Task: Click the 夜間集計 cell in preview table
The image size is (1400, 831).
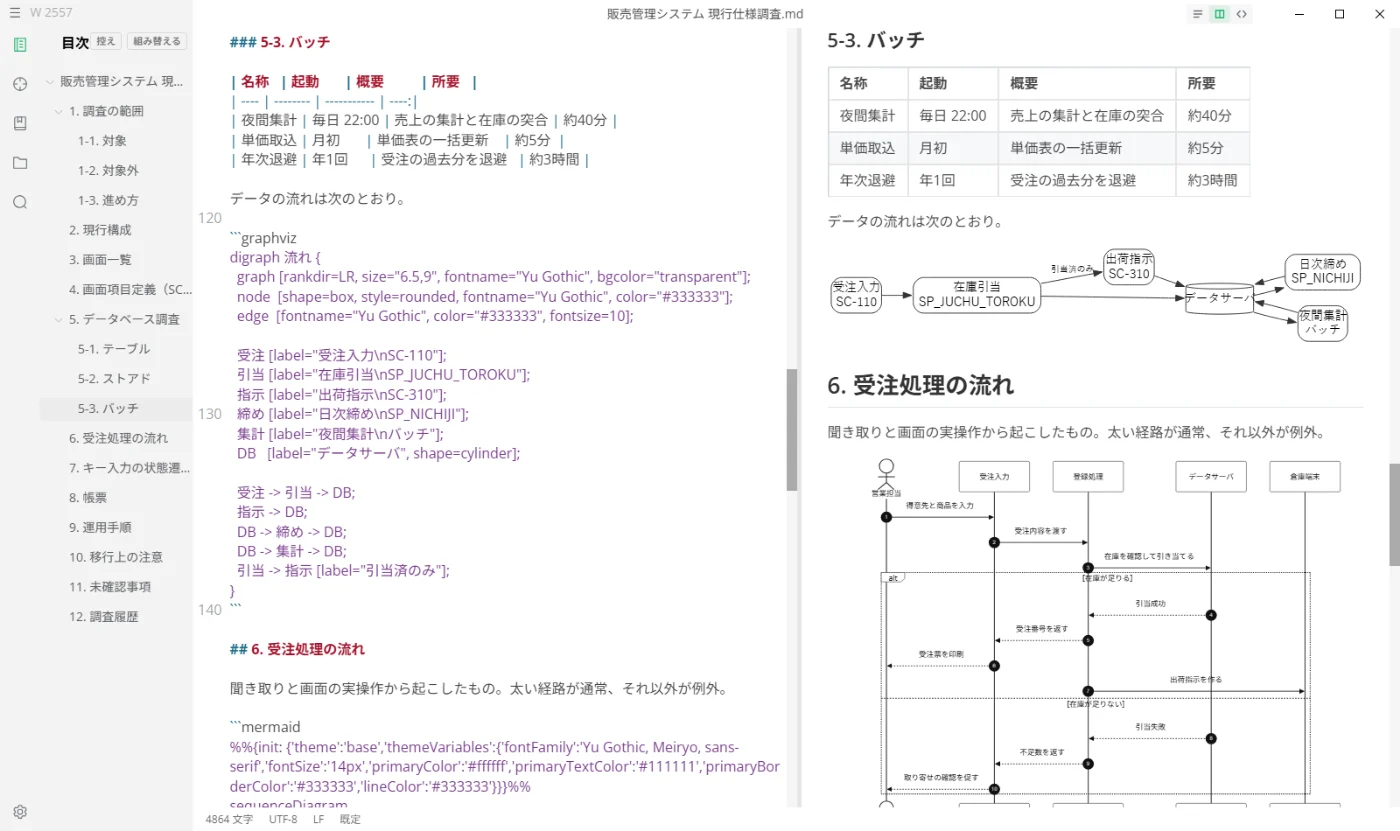Action: click(x=868, y=115)
